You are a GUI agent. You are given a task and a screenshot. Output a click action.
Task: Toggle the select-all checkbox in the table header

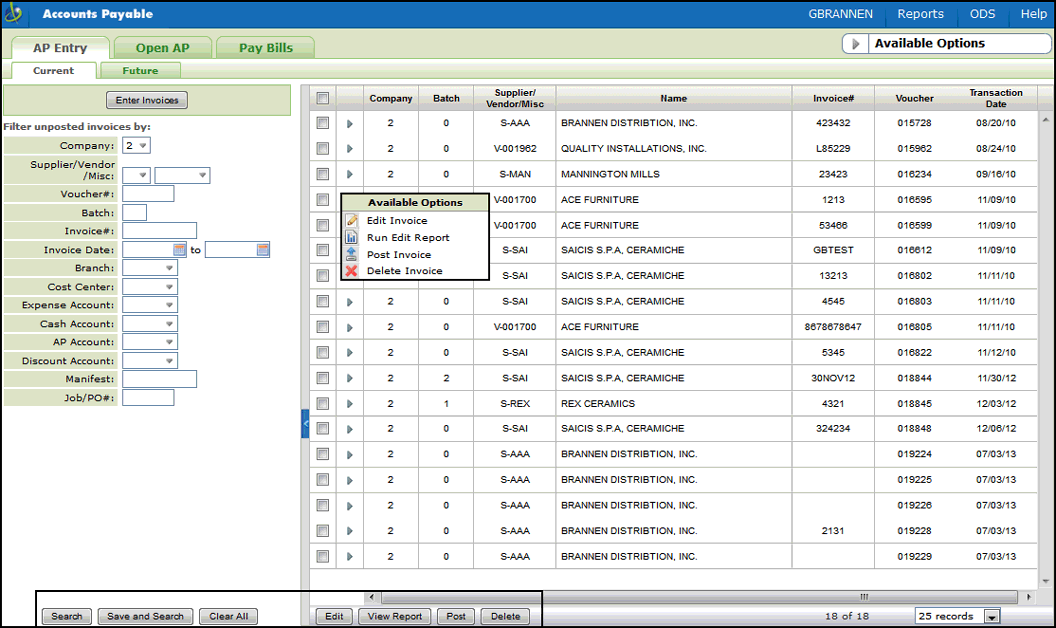point(322,98)
